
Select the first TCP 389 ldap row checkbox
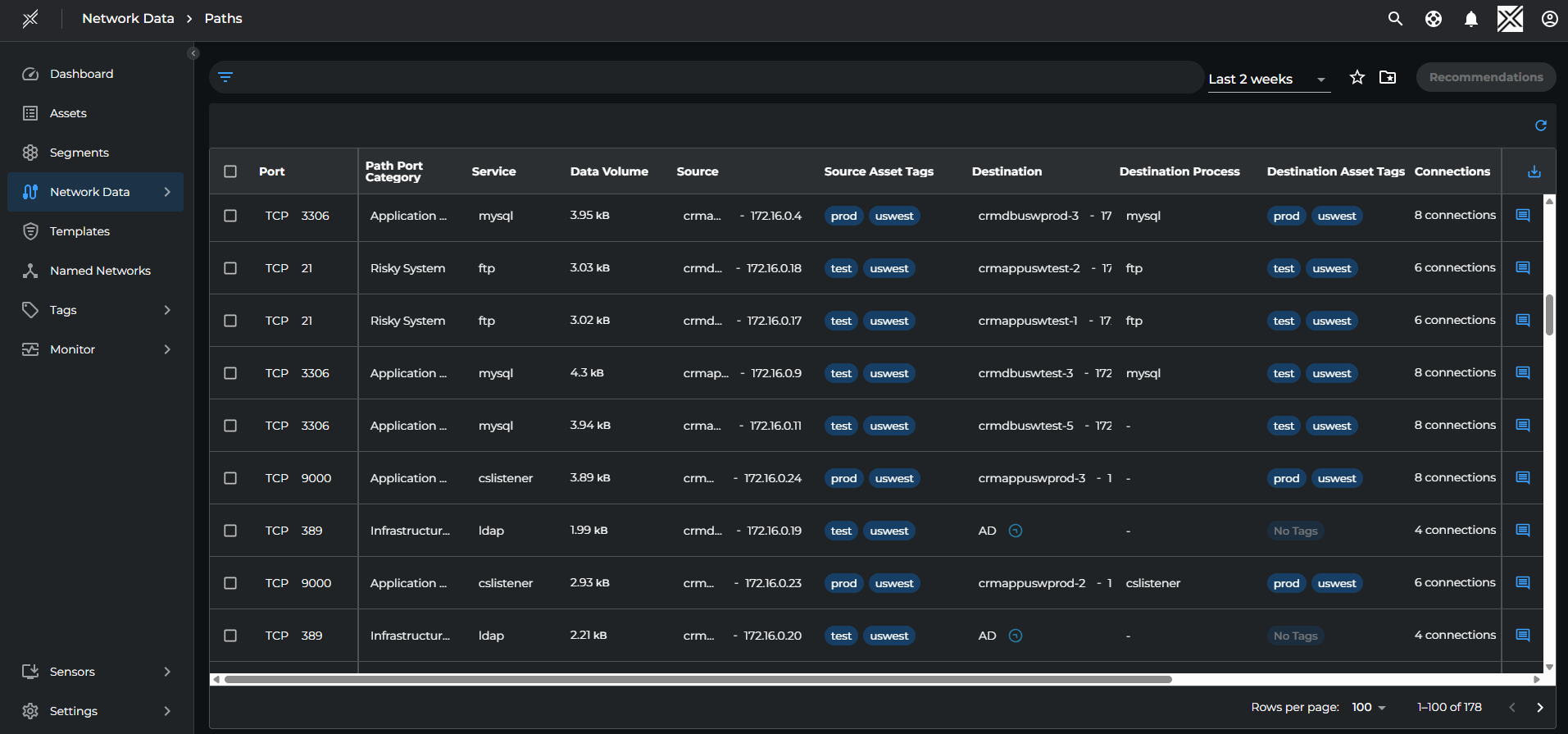coord(230,531)
